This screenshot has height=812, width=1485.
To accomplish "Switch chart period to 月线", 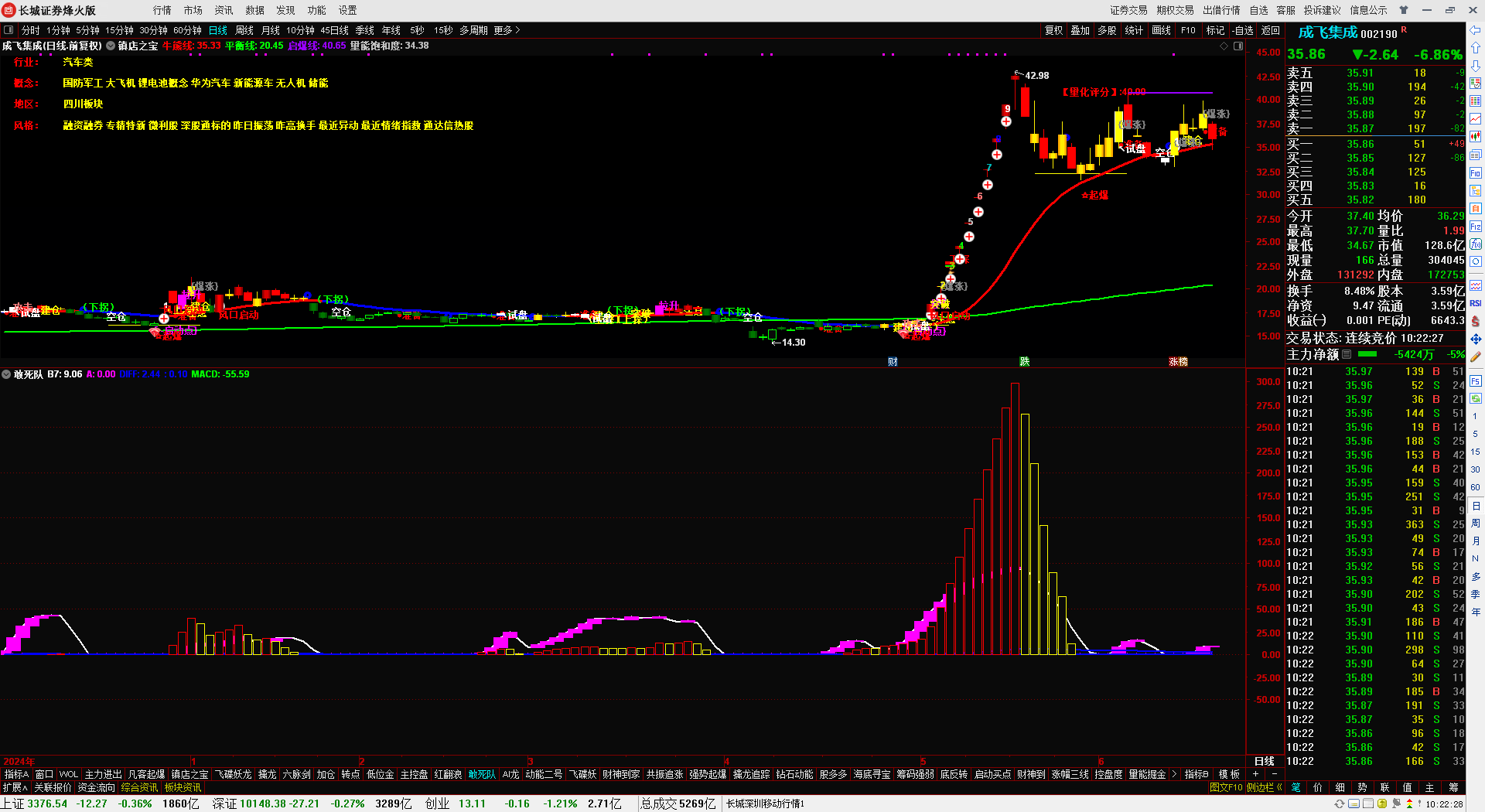I will click(x=271, y=30).
